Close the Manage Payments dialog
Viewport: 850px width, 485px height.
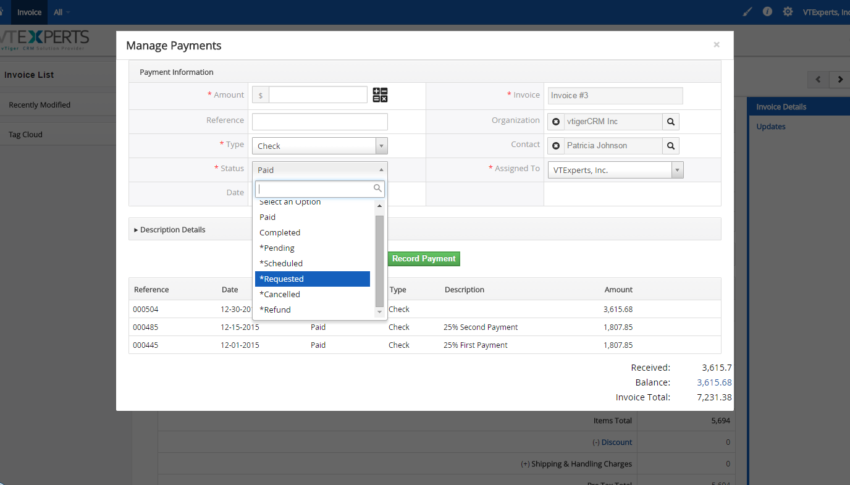(716, 44)
